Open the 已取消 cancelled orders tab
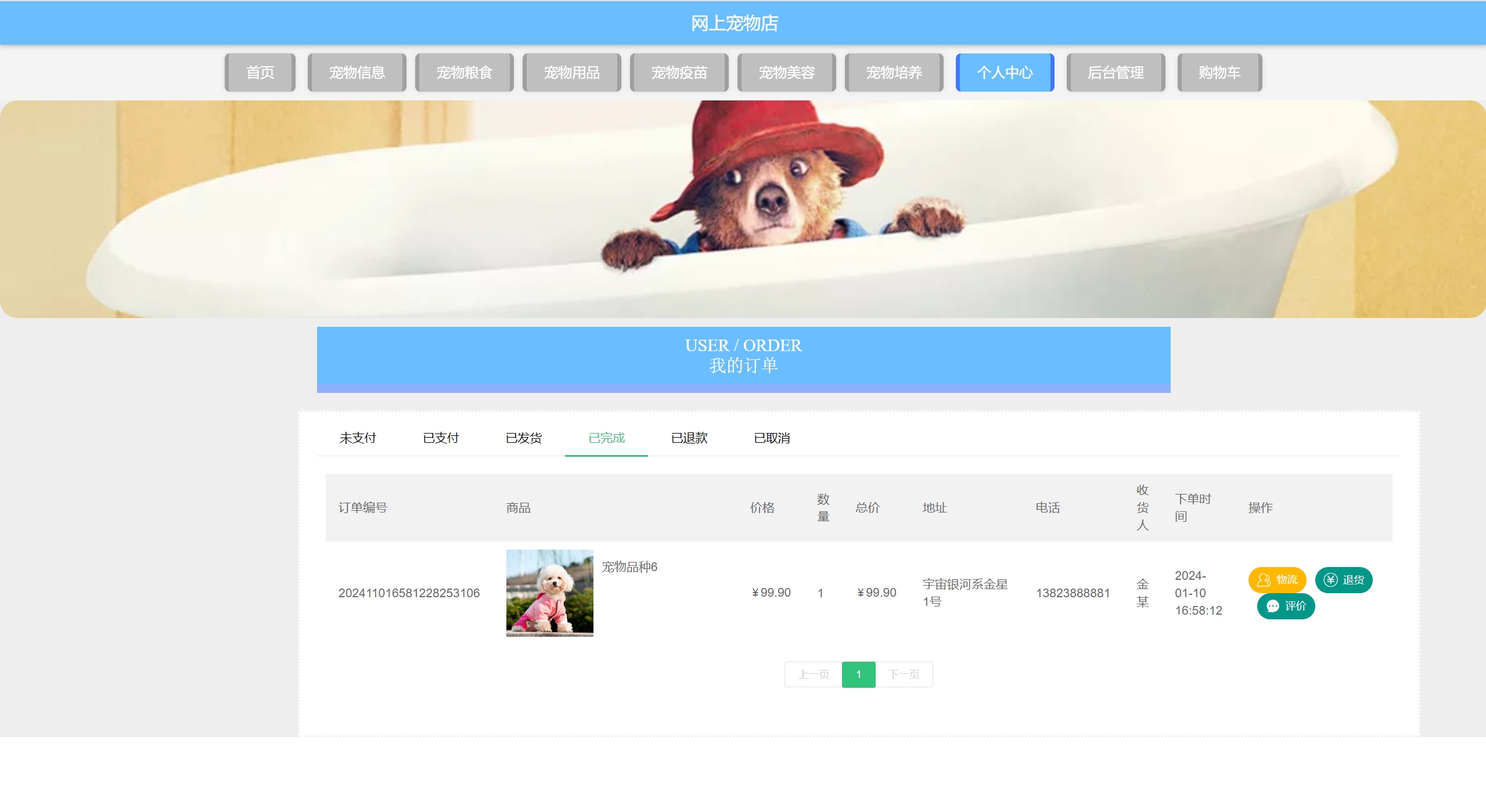This screenshot has width=1486, height=812. (x=771, y=438)
